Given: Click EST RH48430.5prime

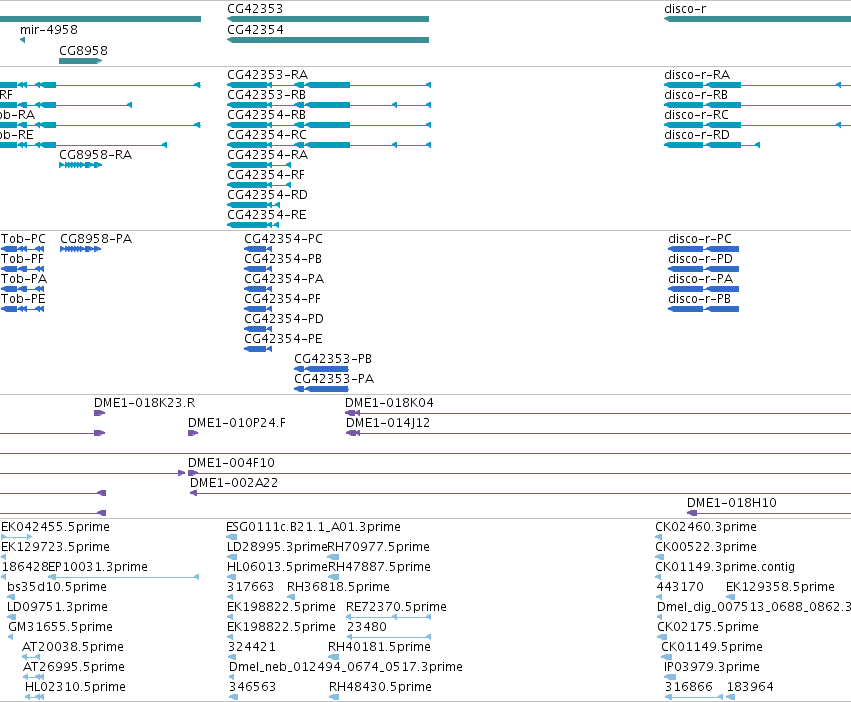Looking at the screenshot, I should (380, 687).
